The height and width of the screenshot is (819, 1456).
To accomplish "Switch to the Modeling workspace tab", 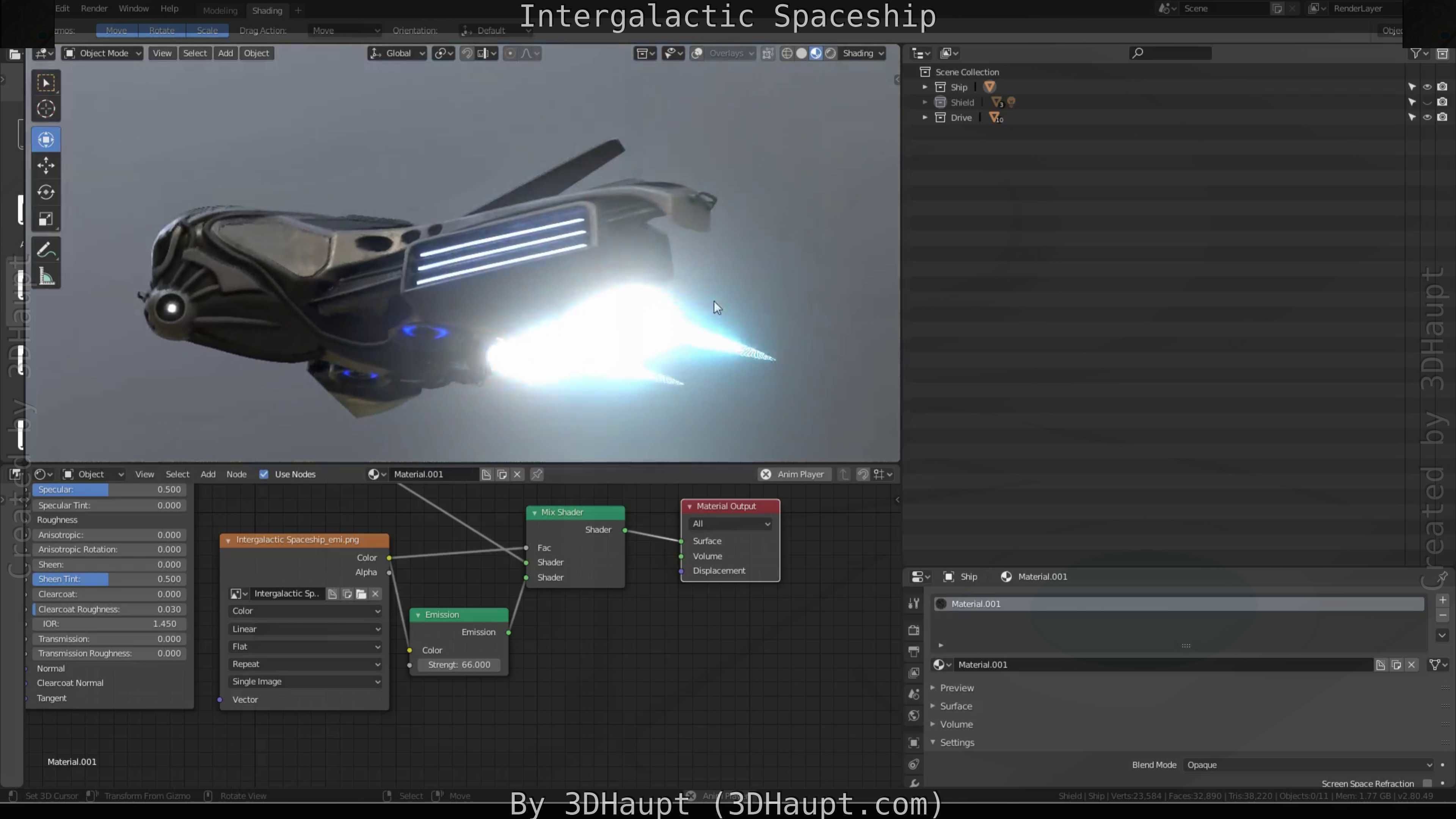I will coord(220,10).
